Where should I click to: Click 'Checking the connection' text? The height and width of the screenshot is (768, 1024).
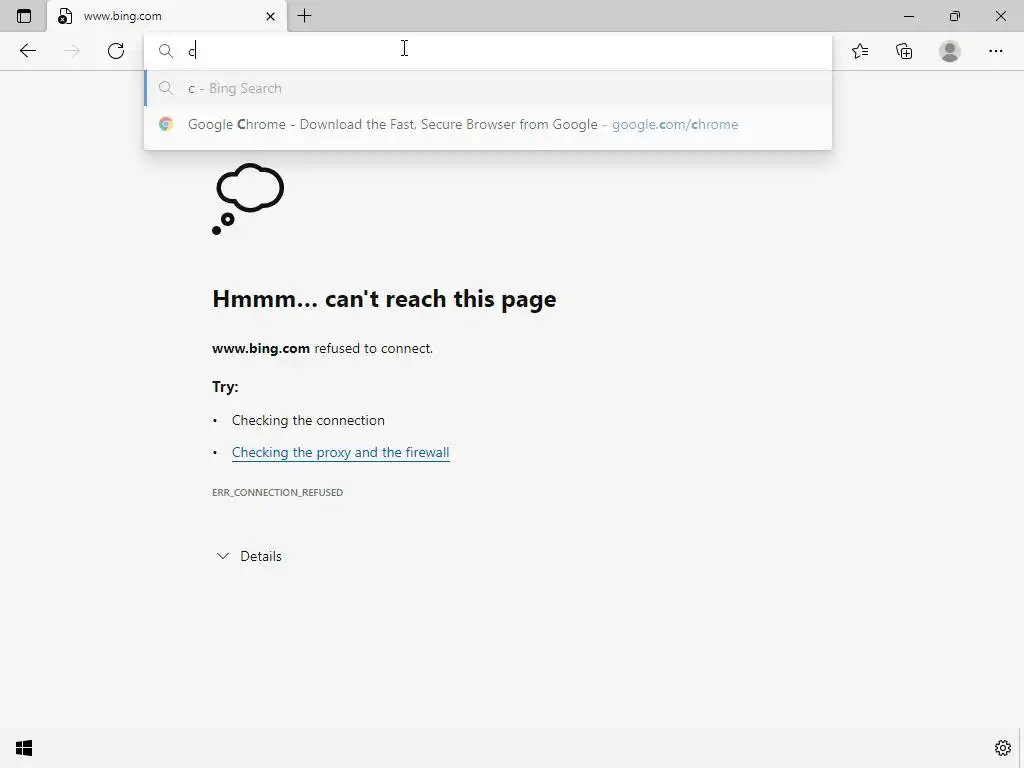coord(308,420)
